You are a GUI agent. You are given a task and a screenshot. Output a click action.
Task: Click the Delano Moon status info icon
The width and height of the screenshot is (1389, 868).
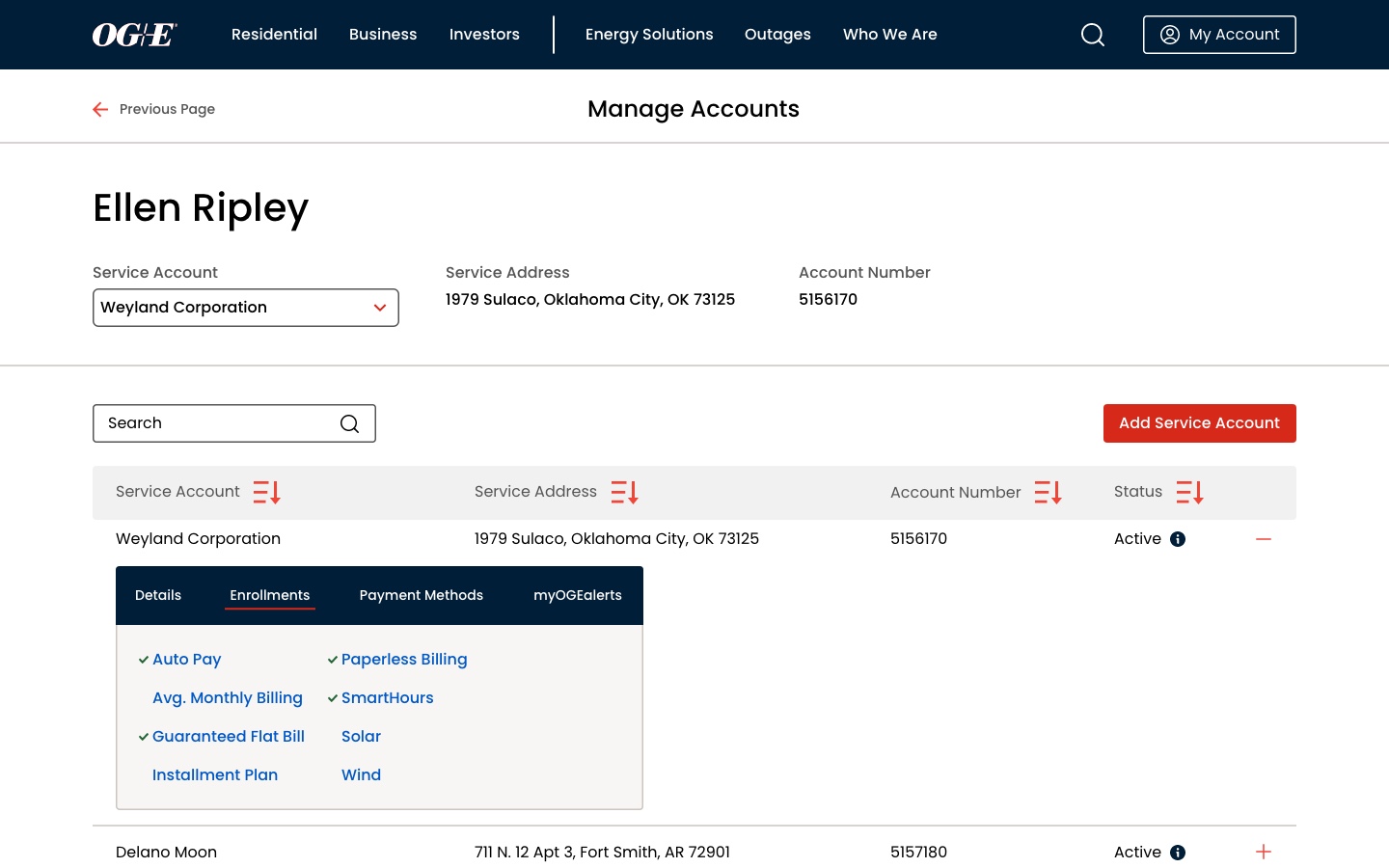(1178, 853)
